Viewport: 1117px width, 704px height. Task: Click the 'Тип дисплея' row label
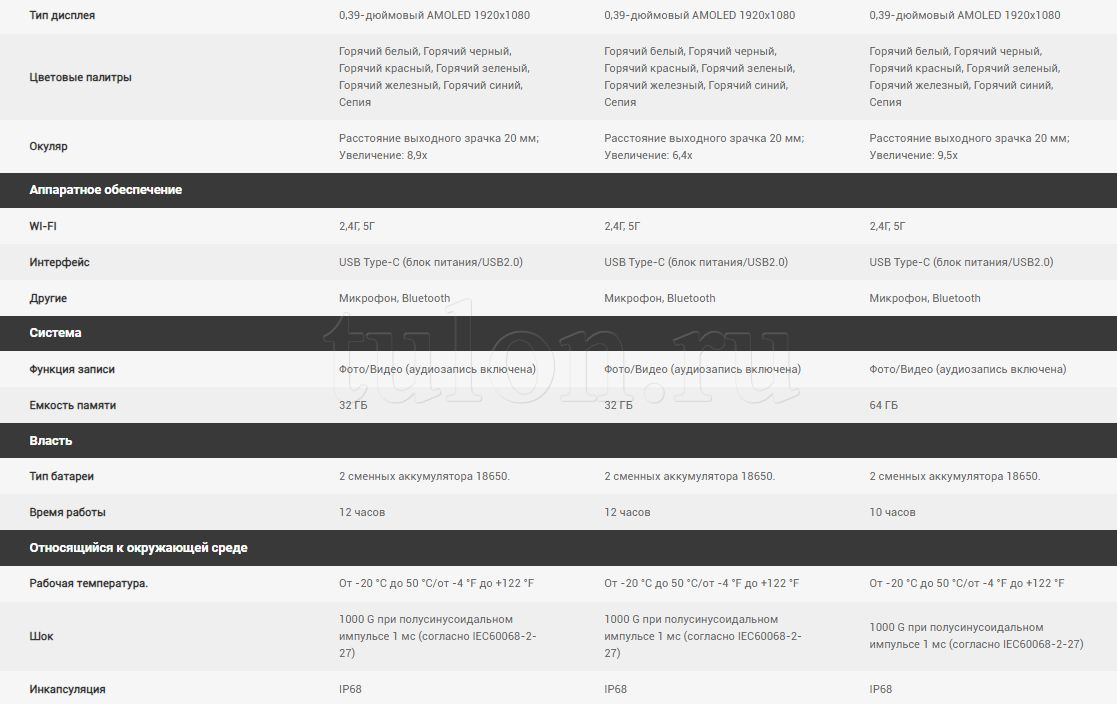(62, 16)
